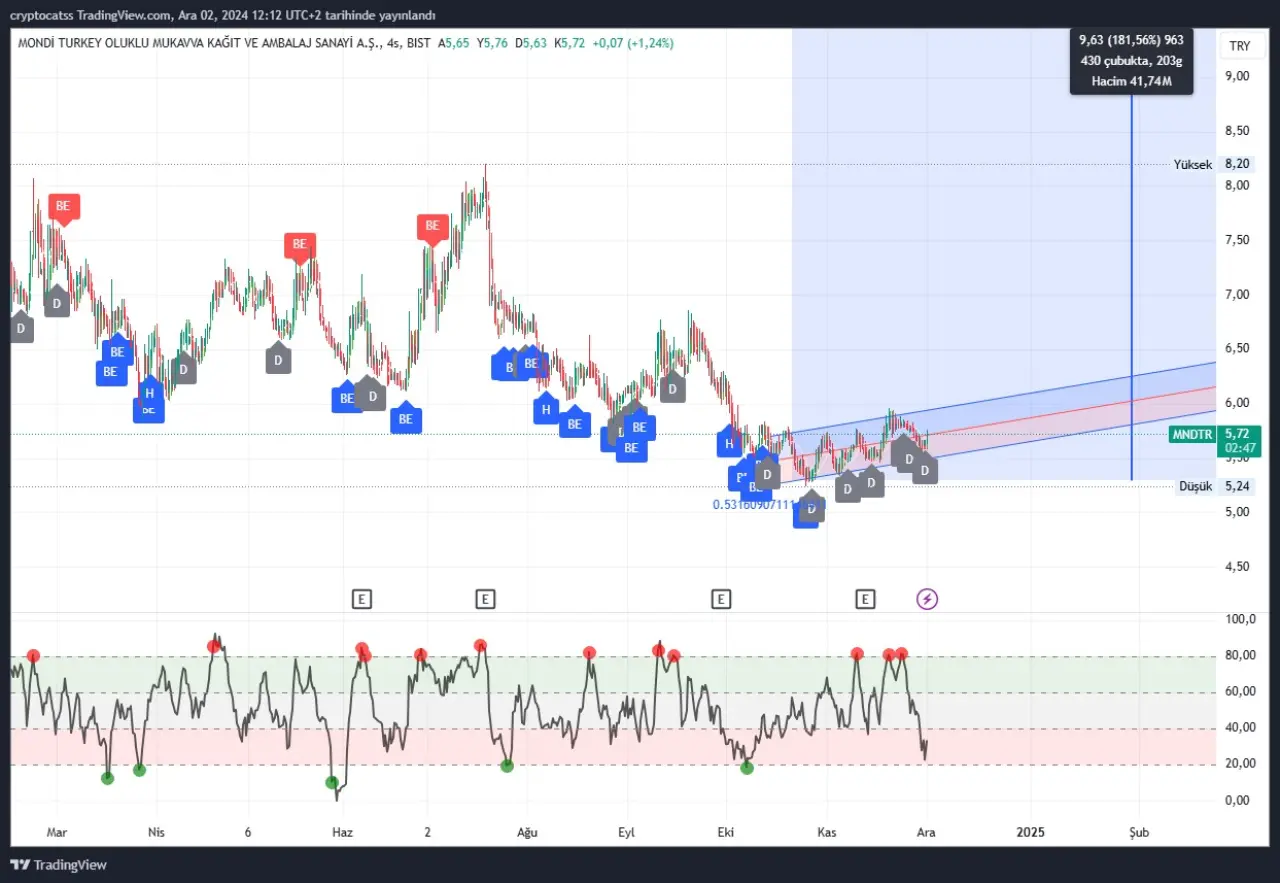Click the leftmost red BE marker
This screenshot has height=883, width=1280.
click(x=63, y=206)
